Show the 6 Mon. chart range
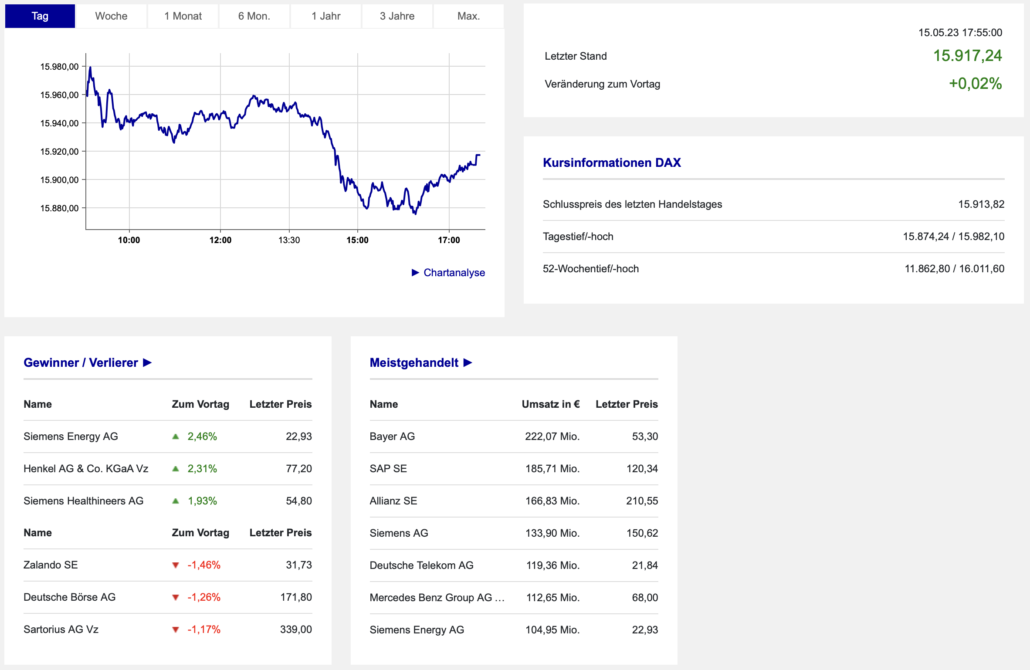 [254, 16]
